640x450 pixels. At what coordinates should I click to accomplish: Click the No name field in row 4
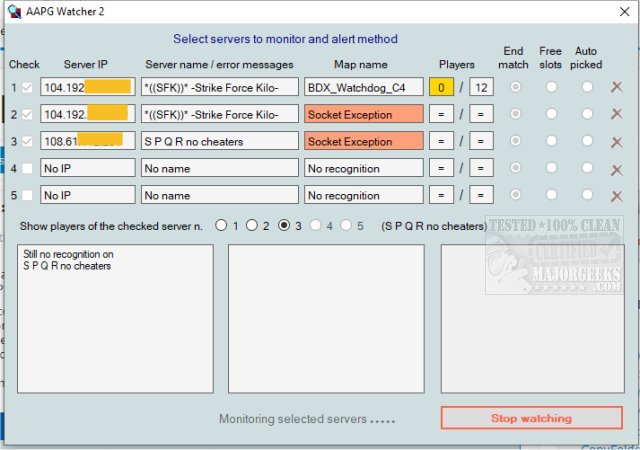click(220, 168)
